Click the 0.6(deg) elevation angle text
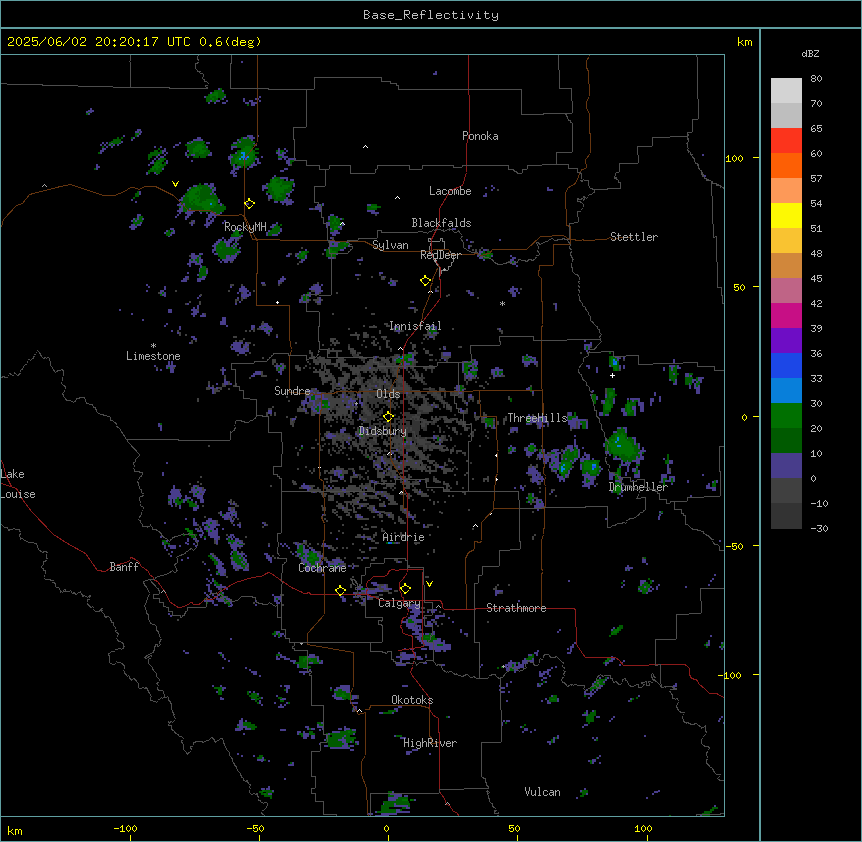The image size is (862, 842). [230, 42]
